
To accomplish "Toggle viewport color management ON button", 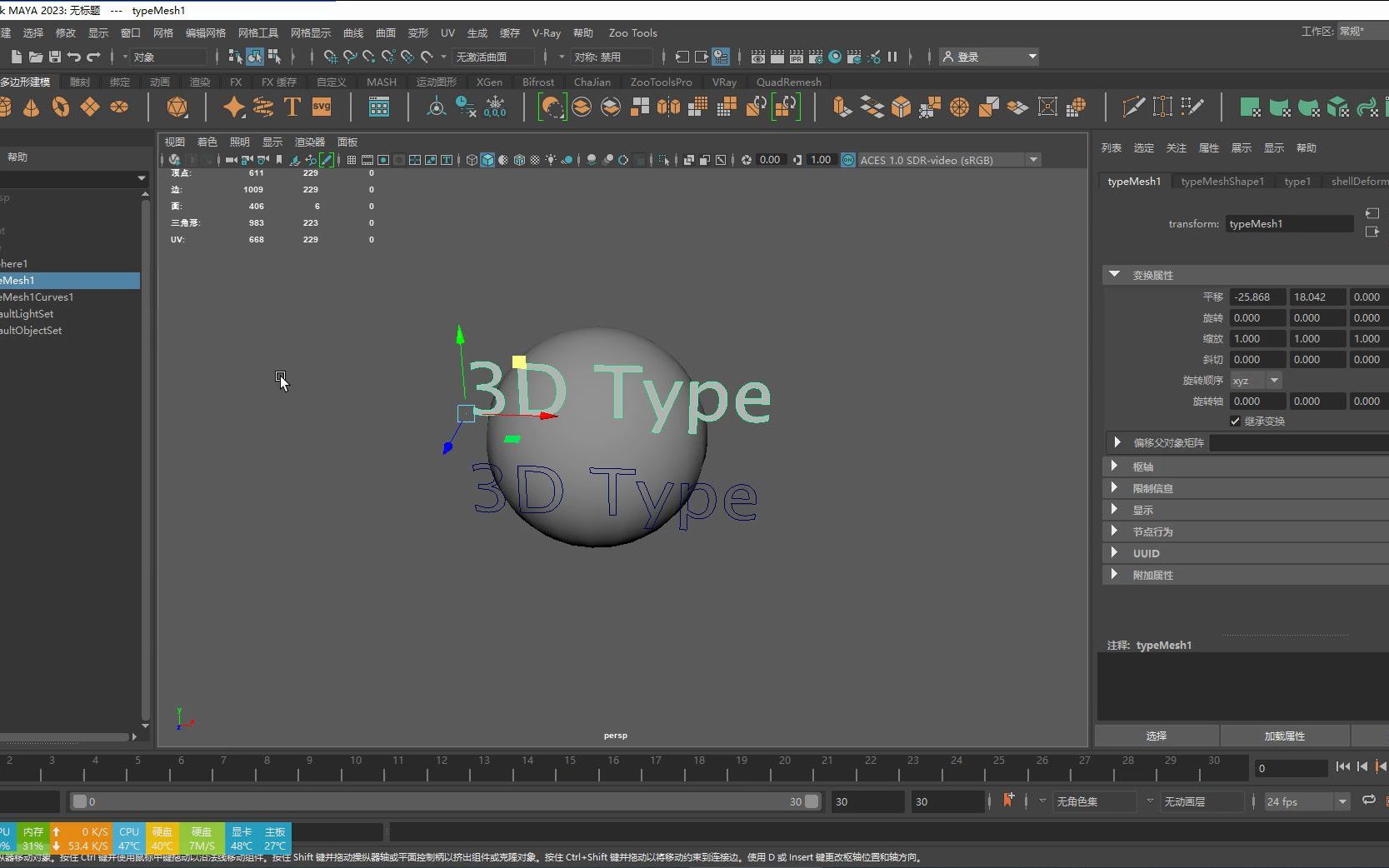I will pyautogui.click(x=847, y=160).
